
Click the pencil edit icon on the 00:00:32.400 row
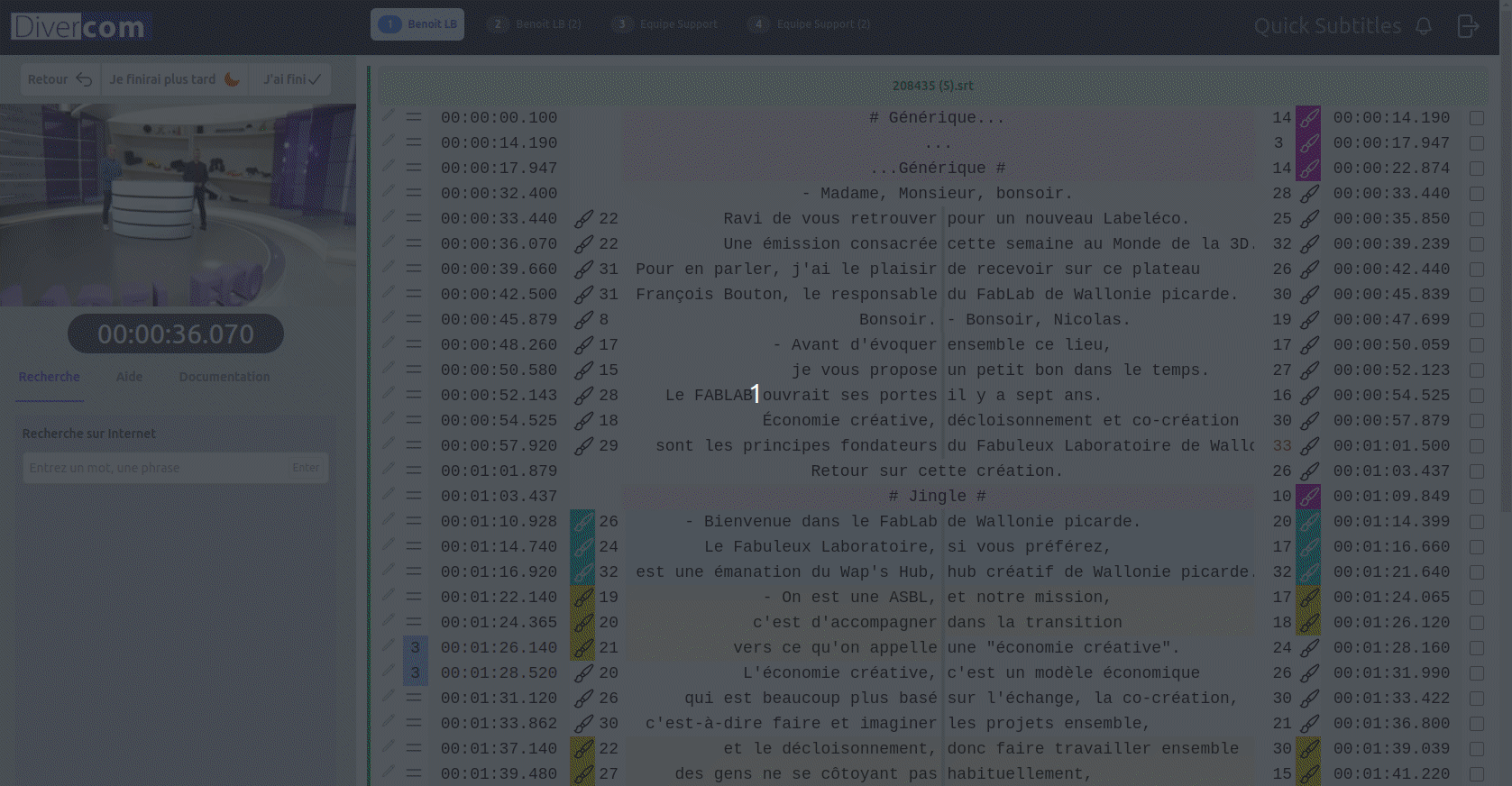tap(389, 191)
